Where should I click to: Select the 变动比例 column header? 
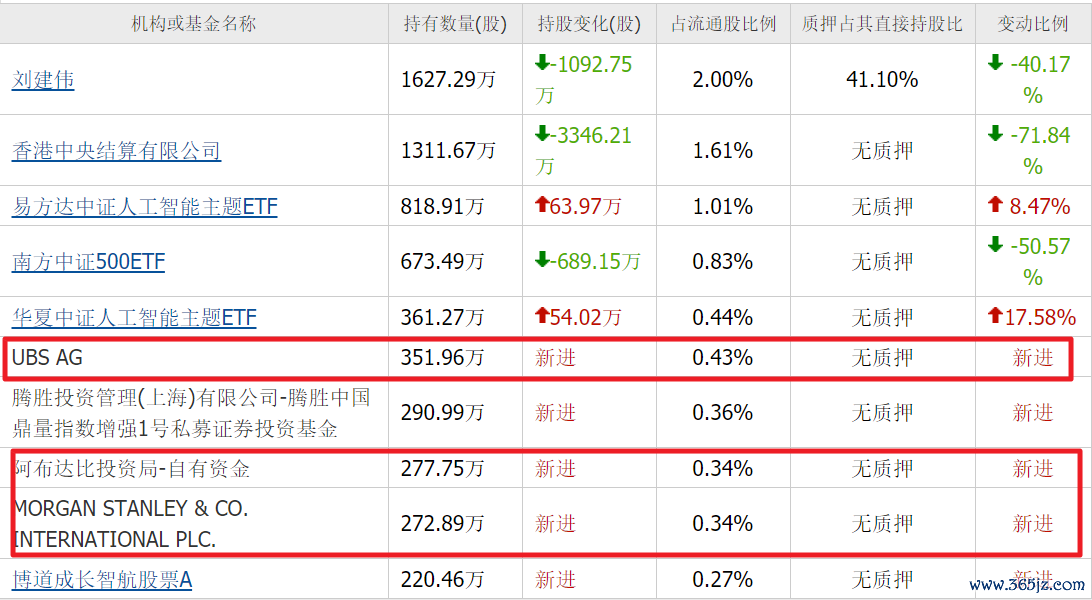point(1033,24)
